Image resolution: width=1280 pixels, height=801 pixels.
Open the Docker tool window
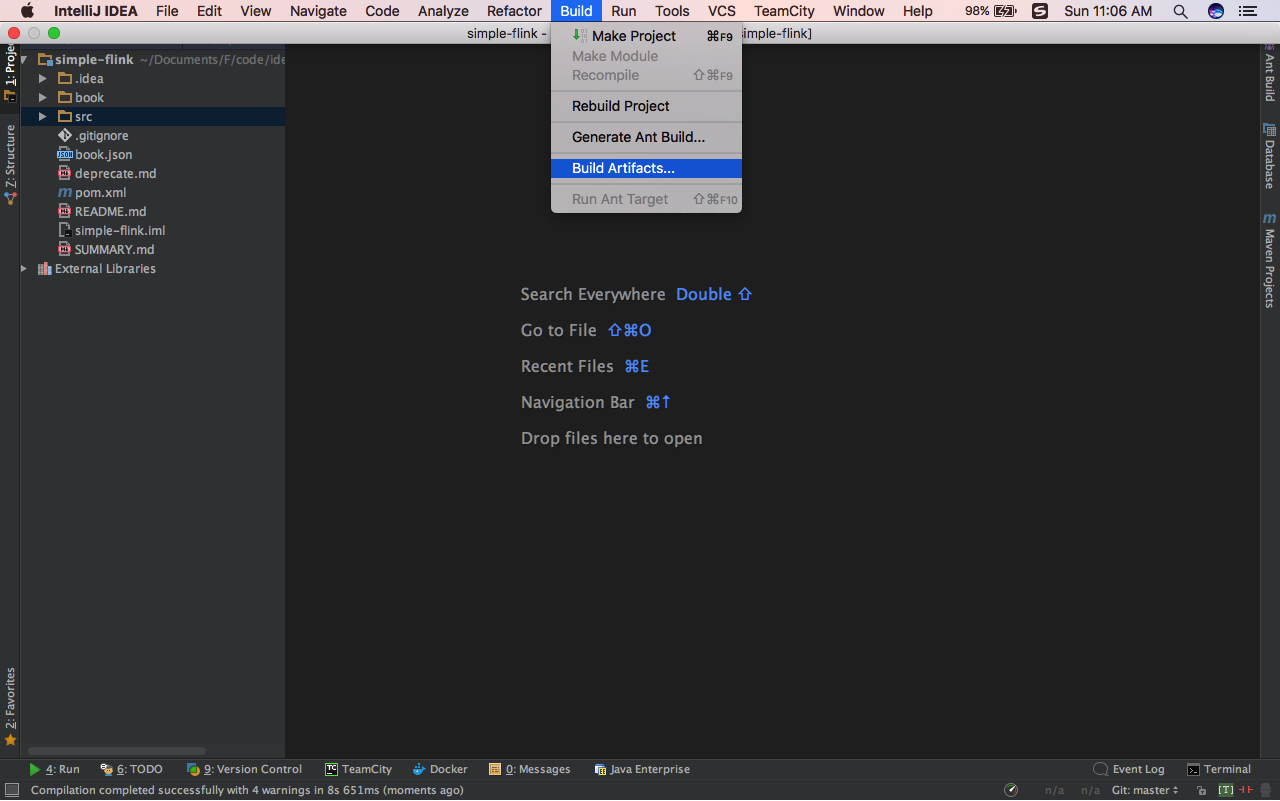point(440,769)
